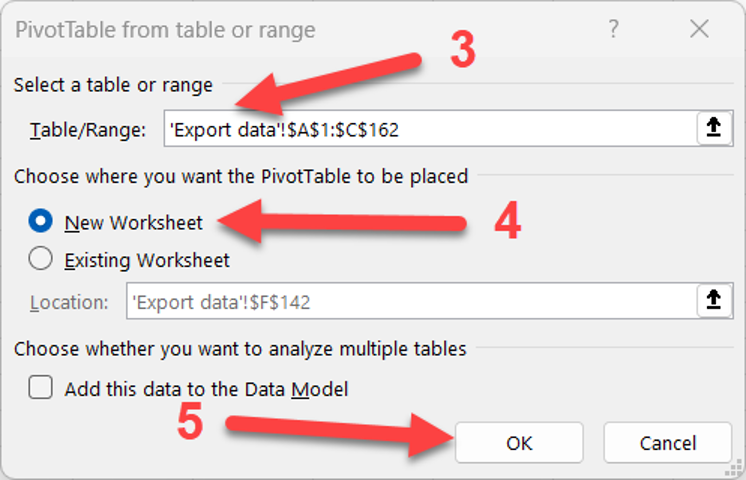Click the Table/Range: label
The width and height of the screenshot is (746, 480).
coord(88,129)
